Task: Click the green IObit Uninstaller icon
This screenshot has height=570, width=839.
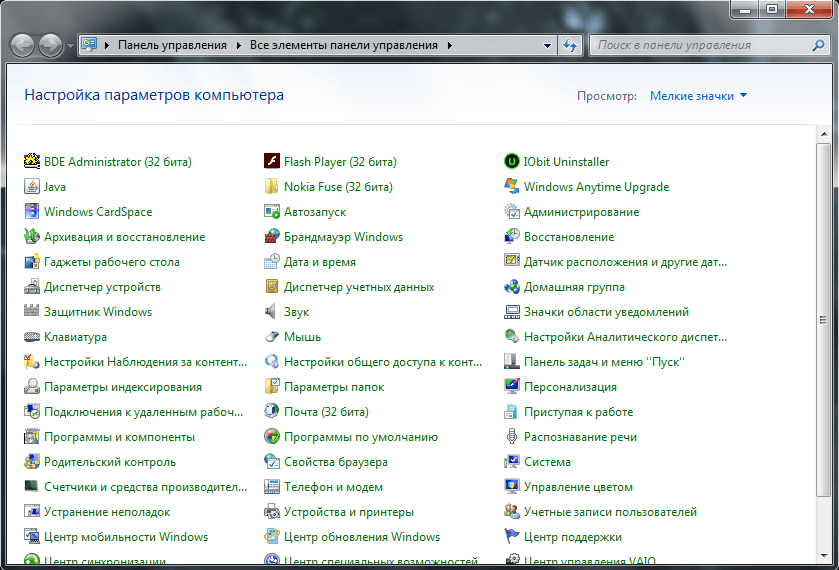Action: tap(512, 161)
